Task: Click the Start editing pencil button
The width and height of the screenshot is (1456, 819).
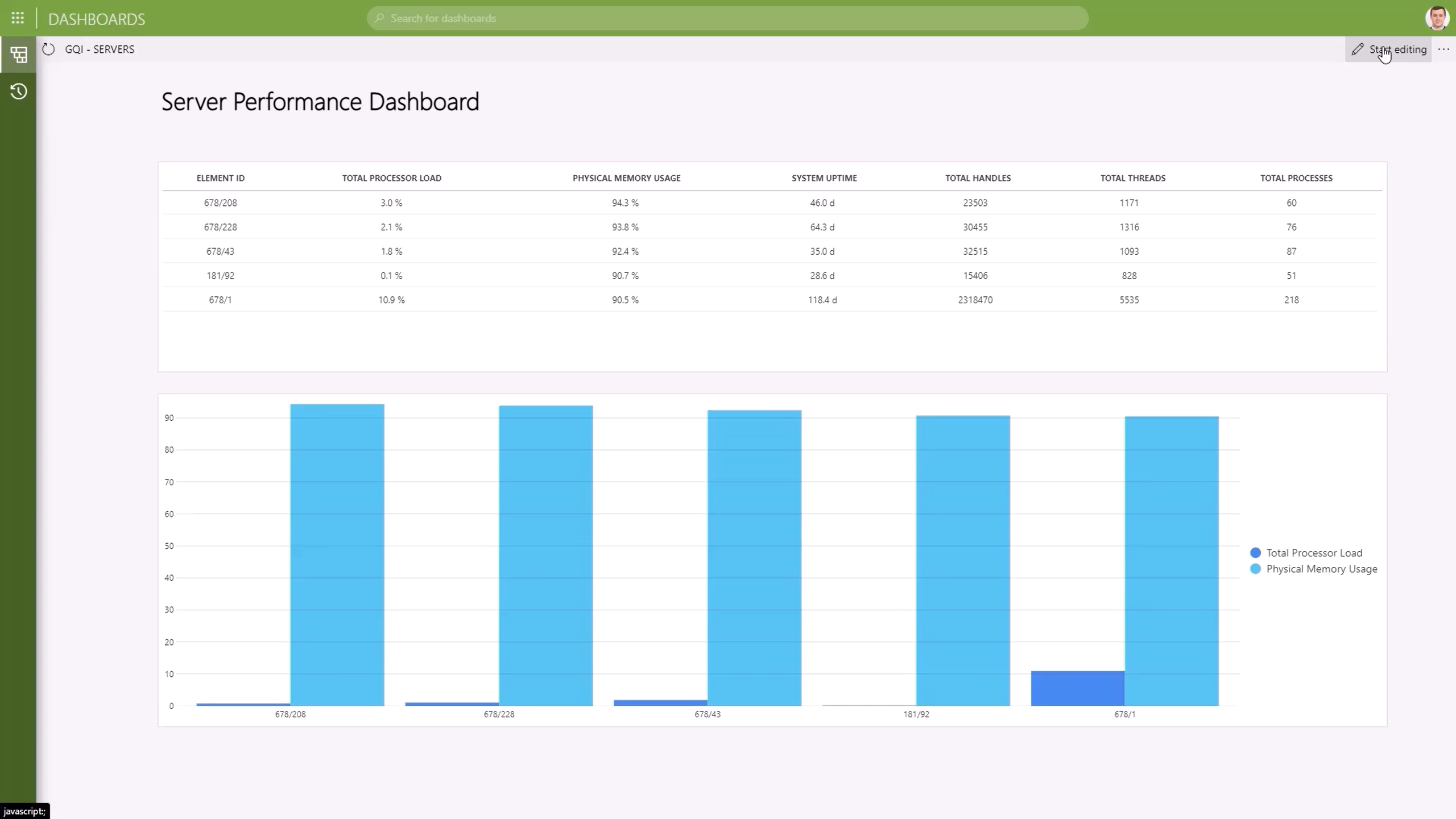Action: (x=1388, y=49)
